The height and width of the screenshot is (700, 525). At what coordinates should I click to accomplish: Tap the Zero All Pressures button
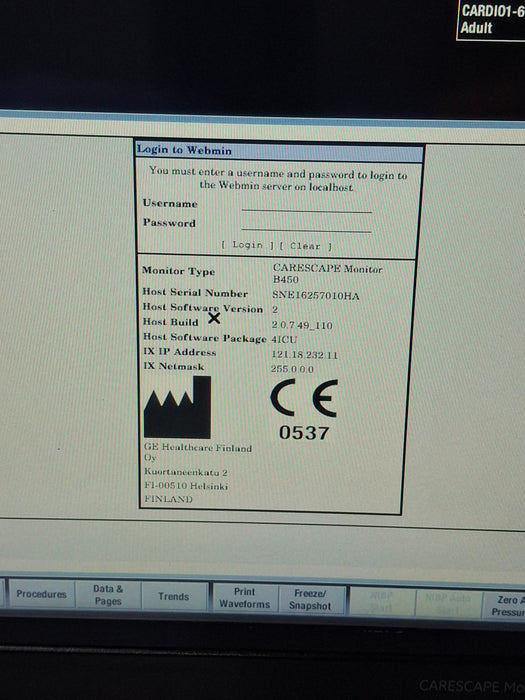point(504,606)
